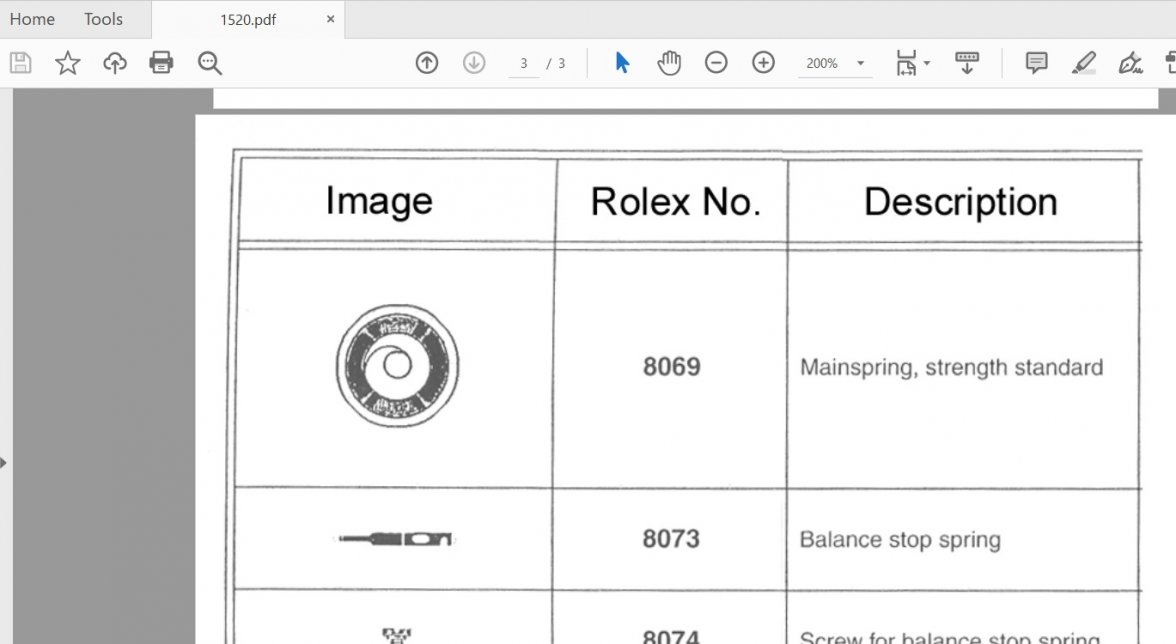This screenshot has height=644, width=1176.
Task: Click the 'Image' column header
Action: (x=379, y=201)
